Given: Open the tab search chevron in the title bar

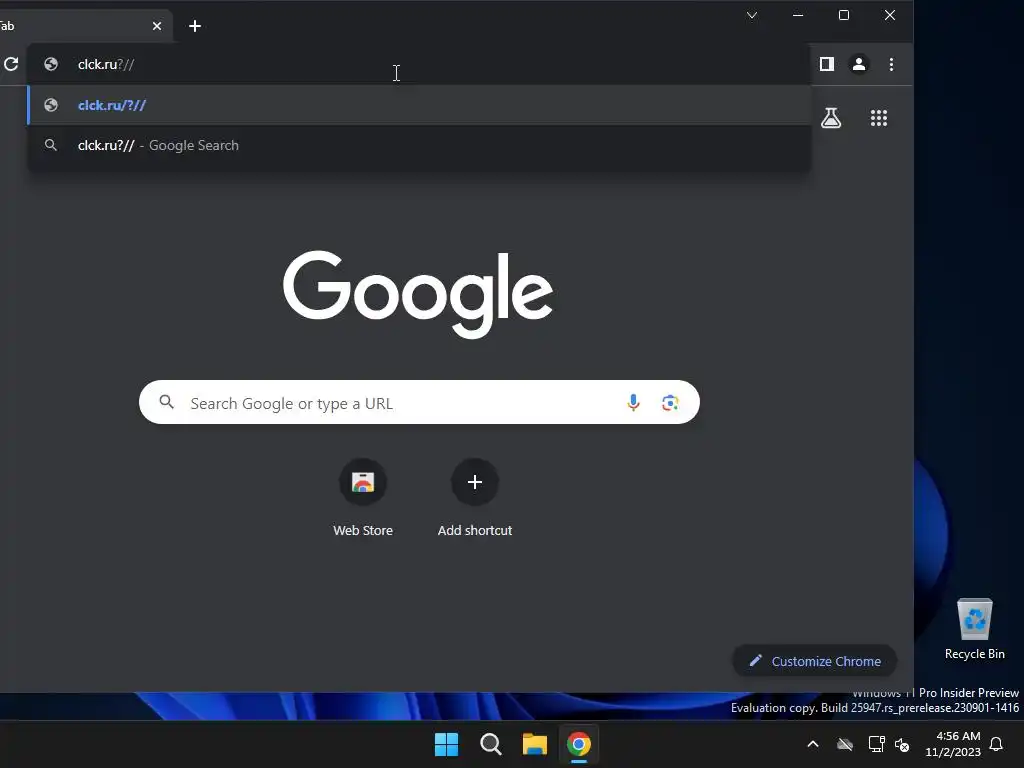Looking at the screenshot, I should click(752, 15).
